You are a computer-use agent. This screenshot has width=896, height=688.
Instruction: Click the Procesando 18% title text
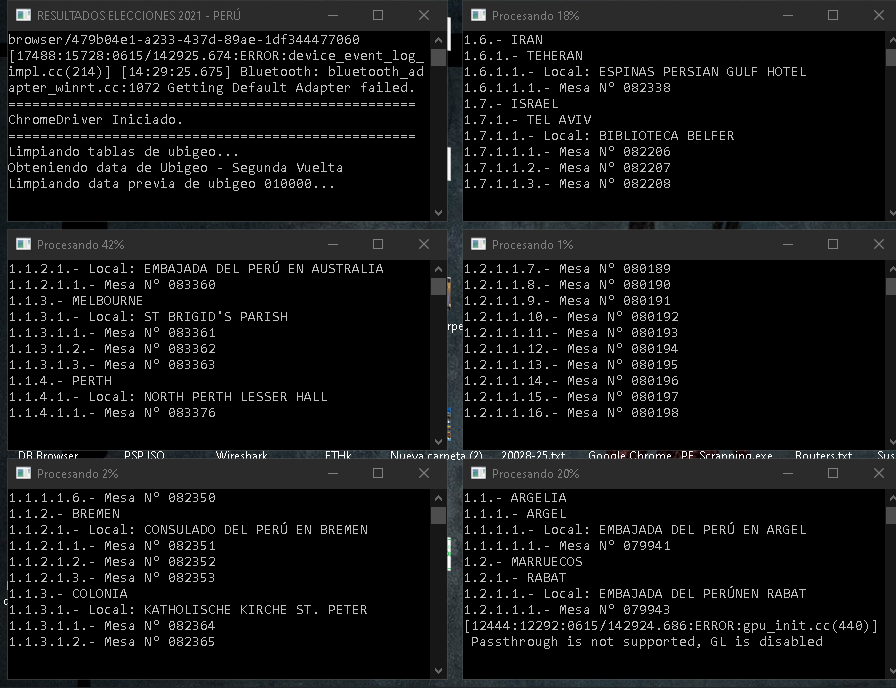click(535, 16)
